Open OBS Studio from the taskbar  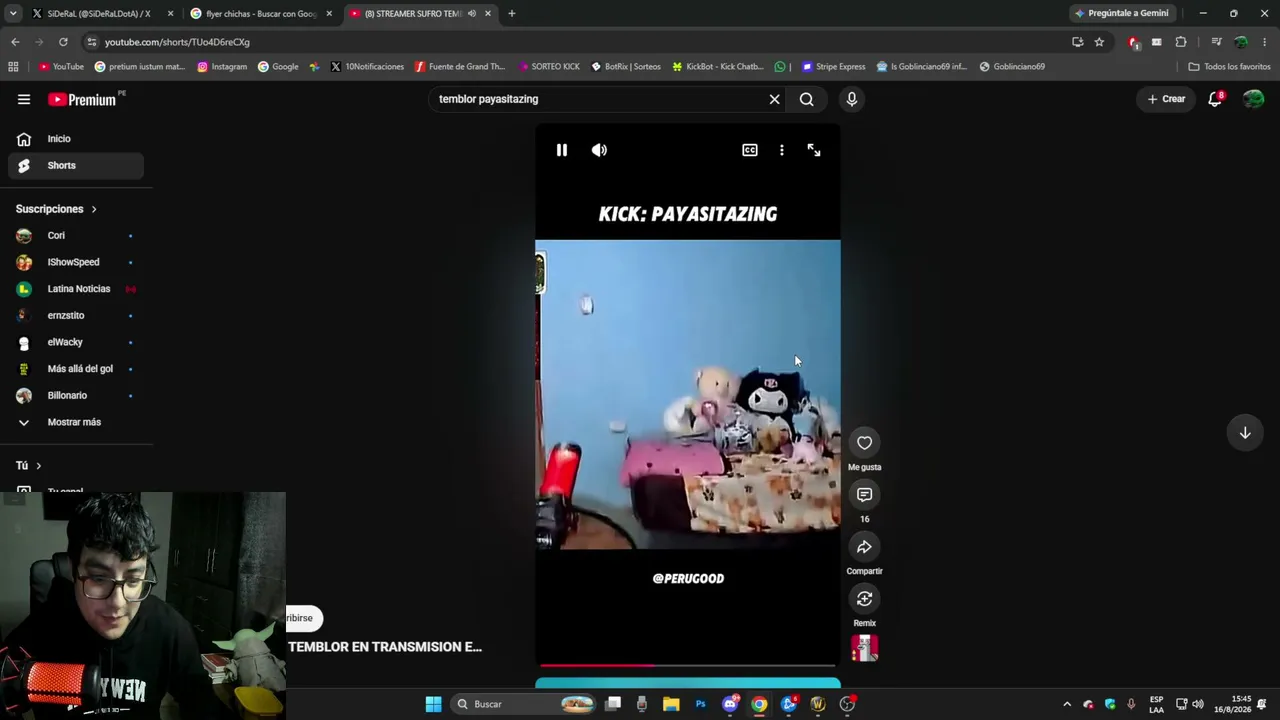[847, 704]
